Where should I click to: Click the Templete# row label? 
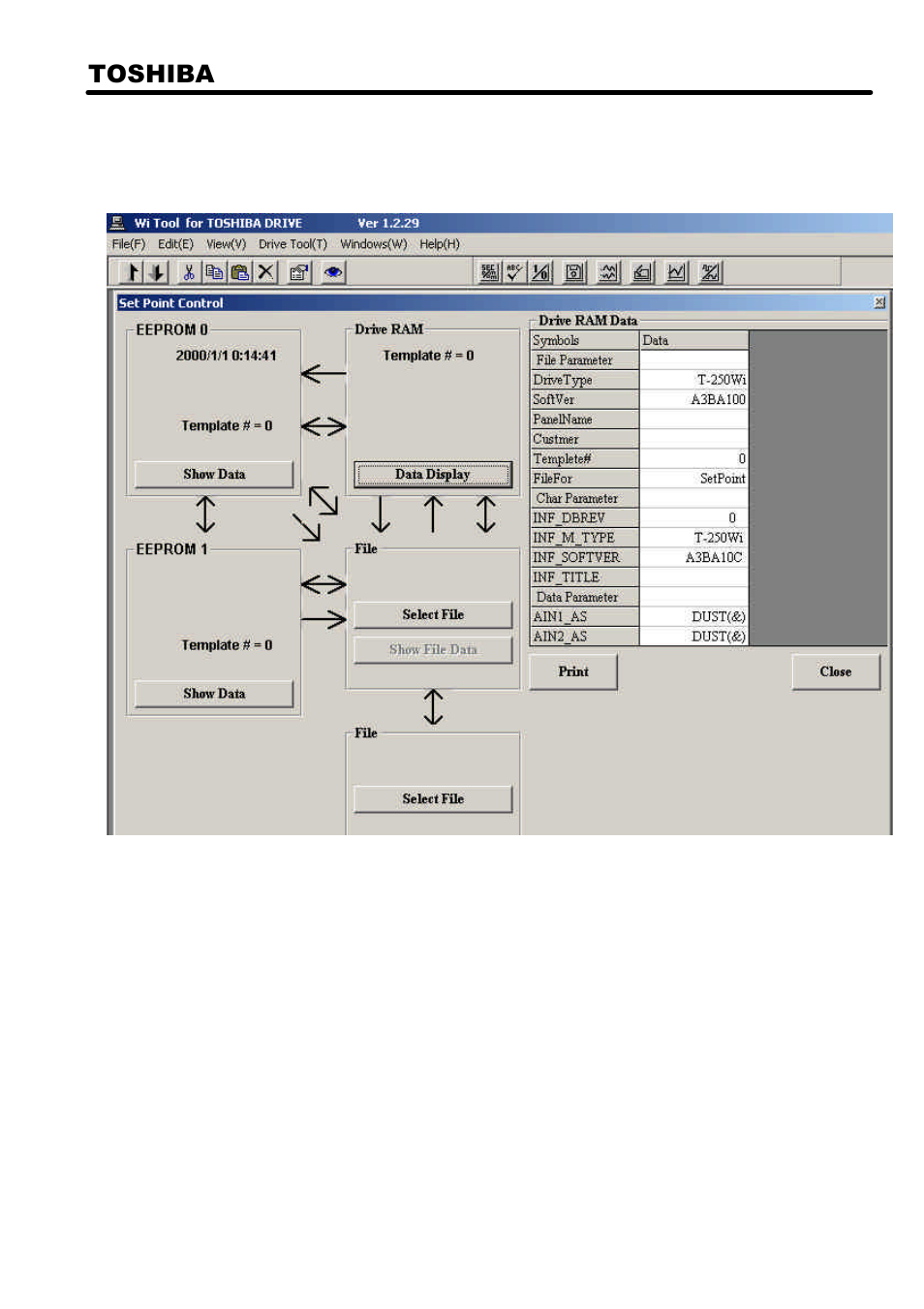584,458
